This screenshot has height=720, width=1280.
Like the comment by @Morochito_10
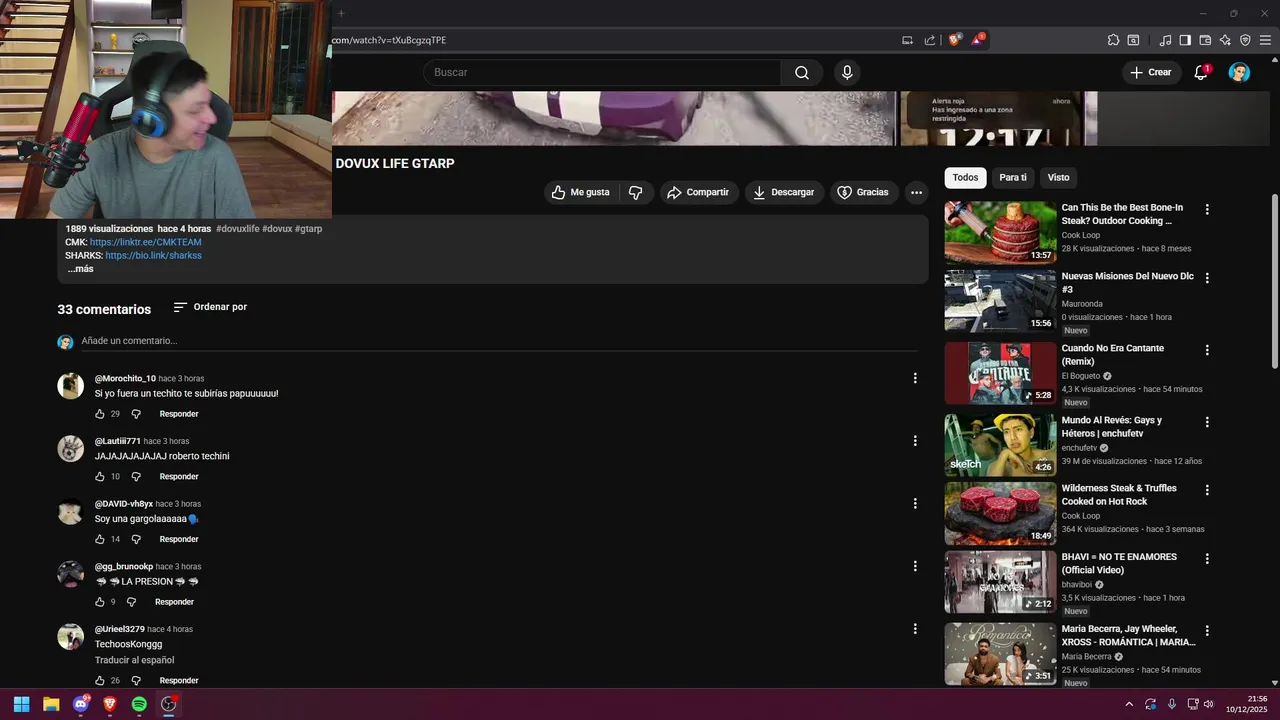[x=100, y=414]
